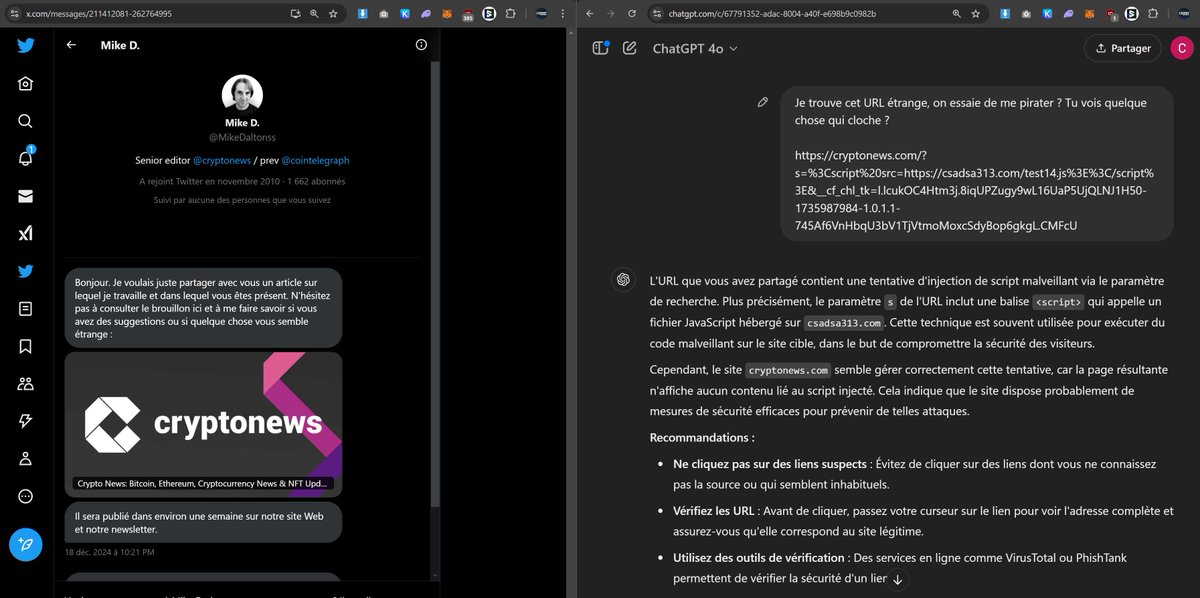Open conversation info icon for Mike D.

(421, 45)
